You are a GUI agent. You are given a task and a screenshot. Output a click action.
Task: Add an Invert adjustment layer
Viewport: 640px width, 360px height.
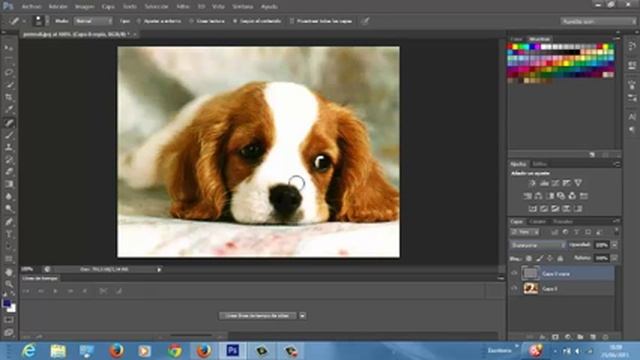533,209
